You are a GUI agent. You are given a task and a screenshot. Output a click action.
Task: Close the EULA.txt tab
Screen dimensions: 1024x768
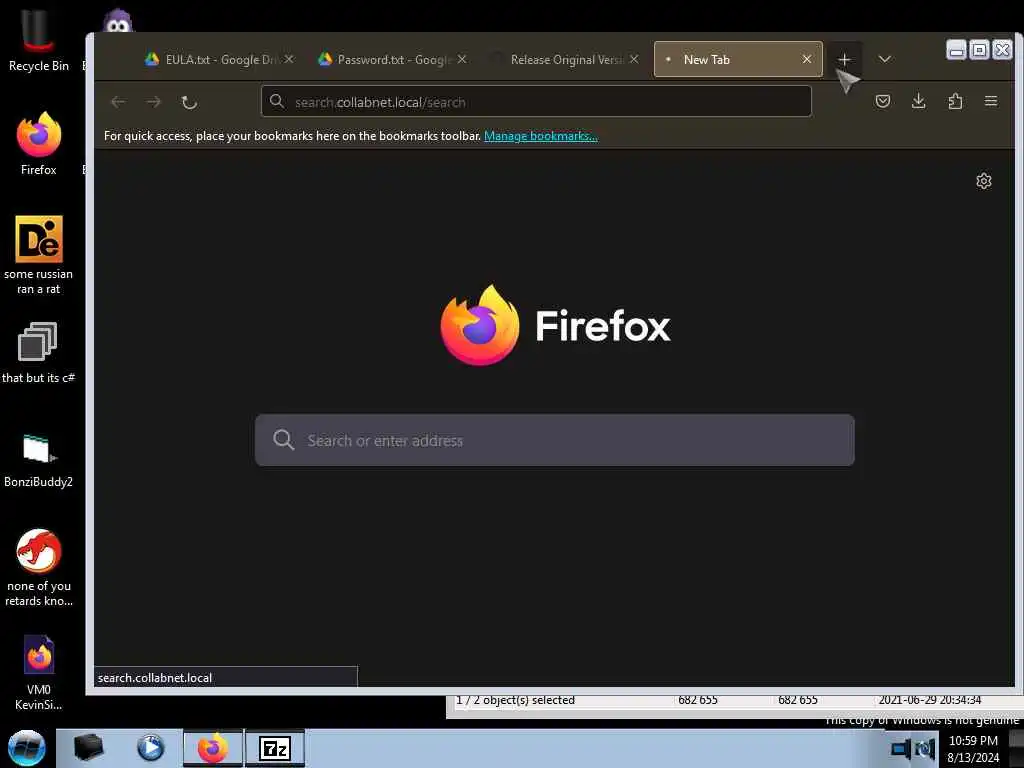[x=289, y=59]
